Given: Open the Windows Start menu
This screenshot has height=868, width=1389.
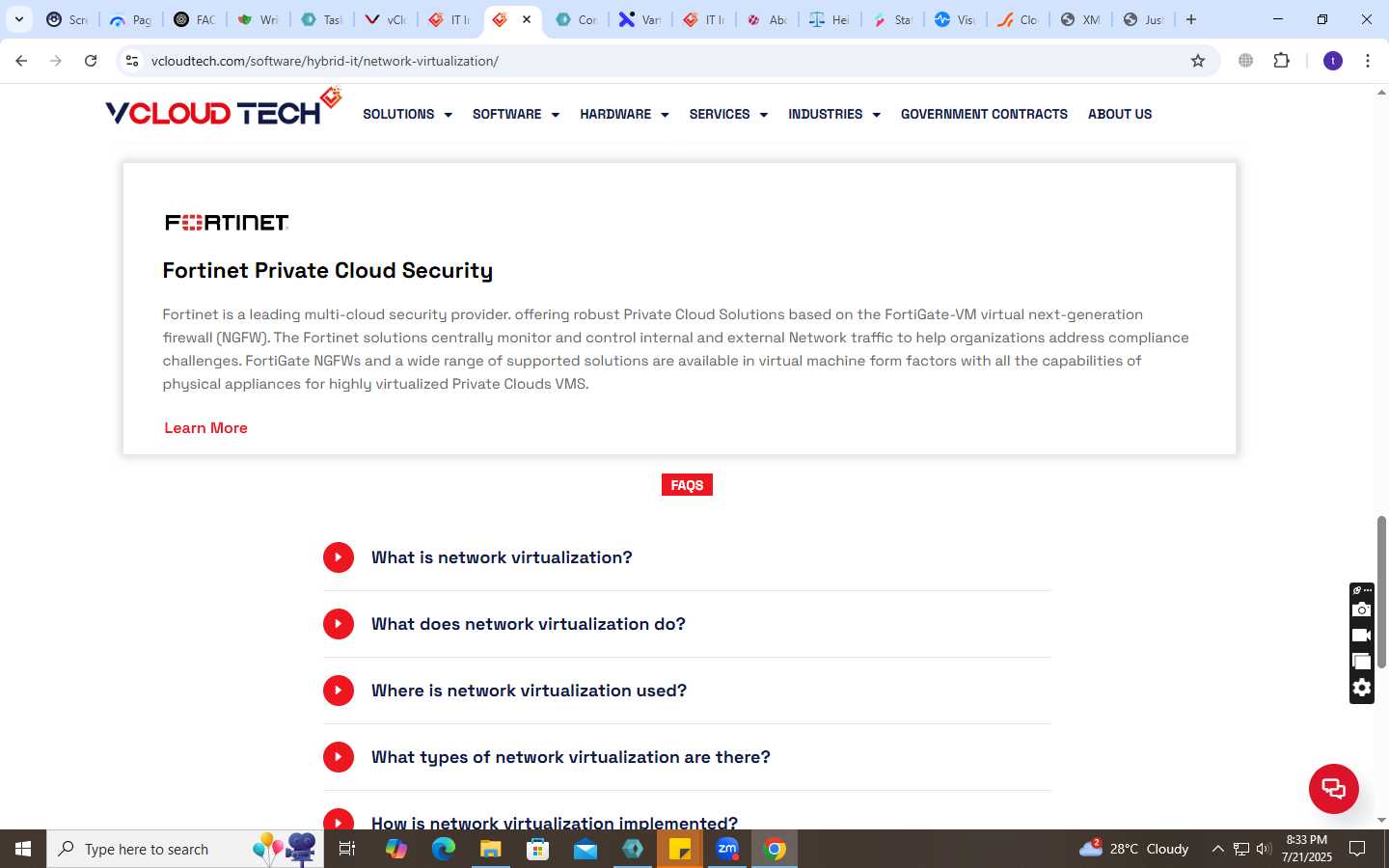Looking at the screenshot, I should (x=23, y=849).
